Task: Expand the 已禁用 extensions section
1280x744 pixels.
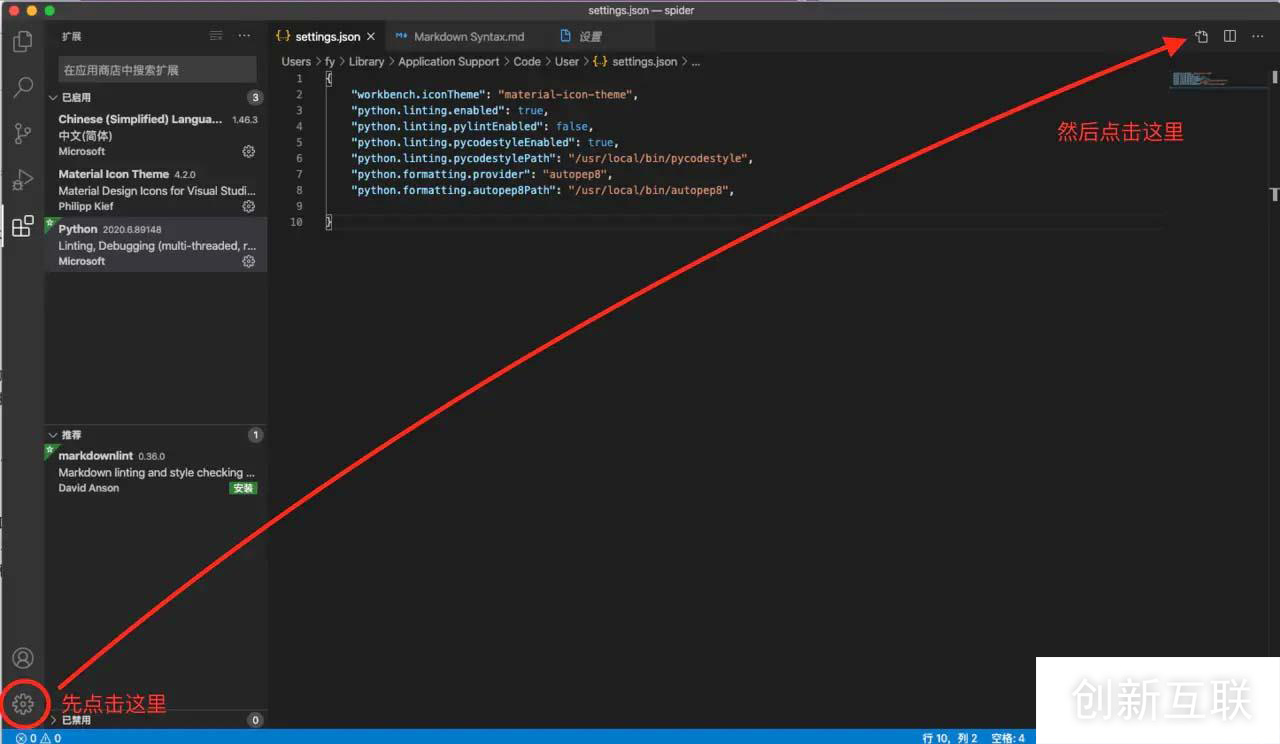Action: point(156,720)
